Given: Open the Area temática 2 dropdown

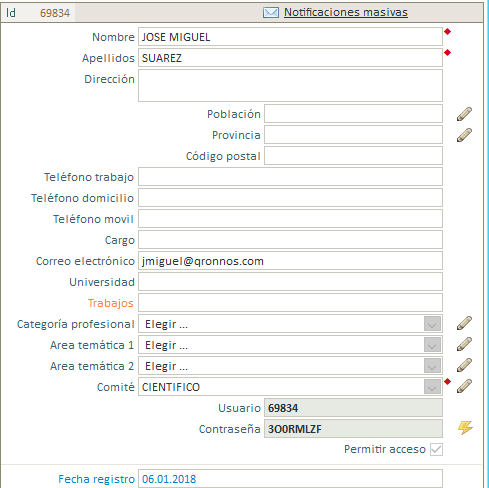Looking at the screenshot, I should point(432,366).
